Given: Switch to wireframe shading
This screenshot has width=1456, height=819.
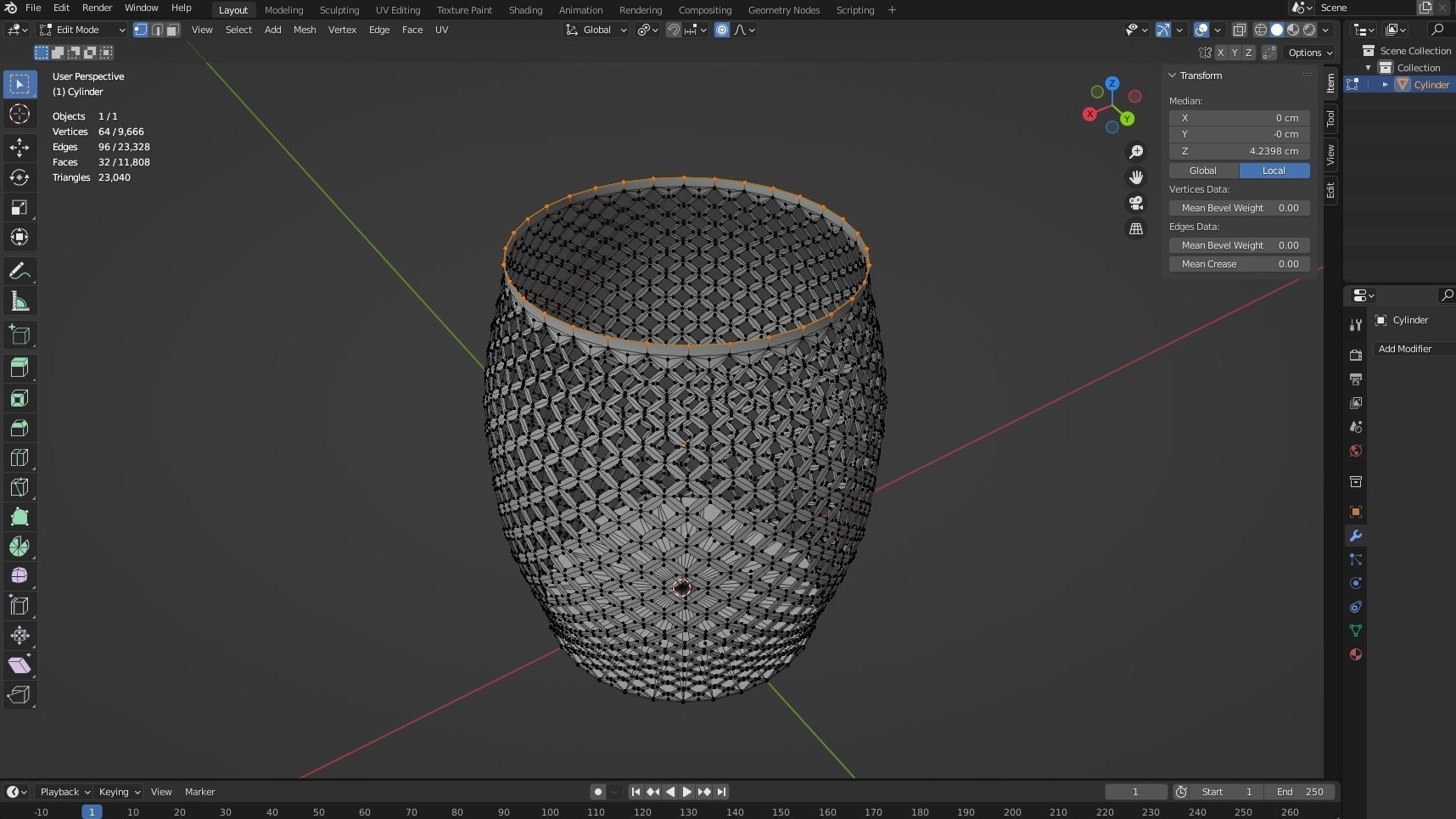Looking at the screenshot, I should tap(1261, 30).
